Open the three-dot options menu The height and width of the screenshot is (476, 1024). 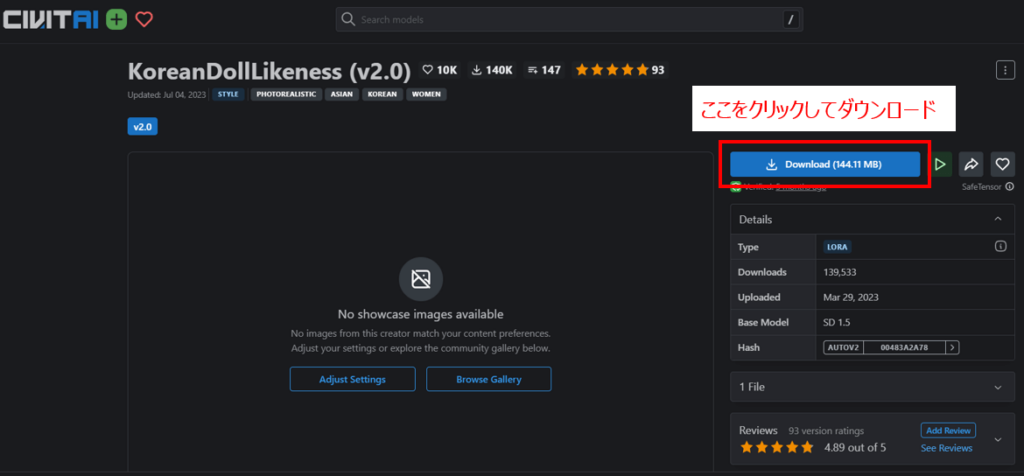click(1005, 70)
